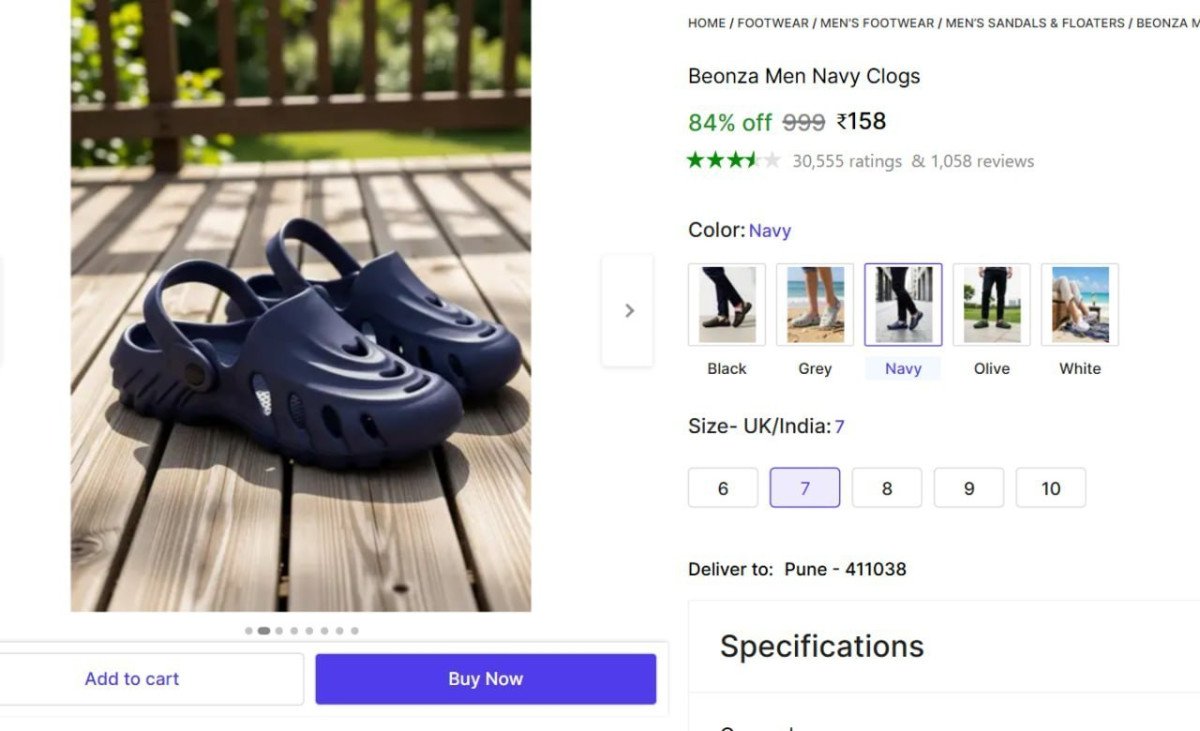
Task: Open the HOME breadcrumb link
Action: pyautogui.click(x=705, y=22)
